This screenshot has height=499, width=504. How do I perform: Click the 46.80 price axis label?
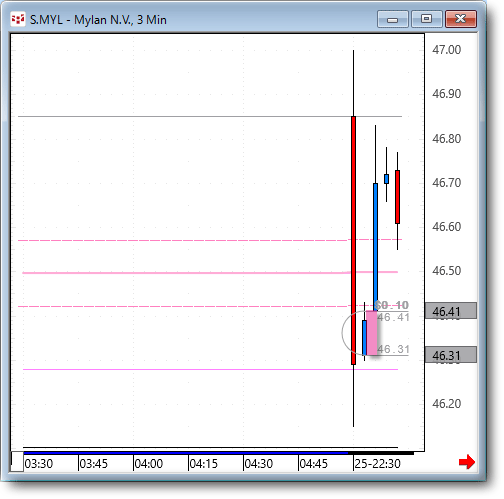[x=446, y=139]
